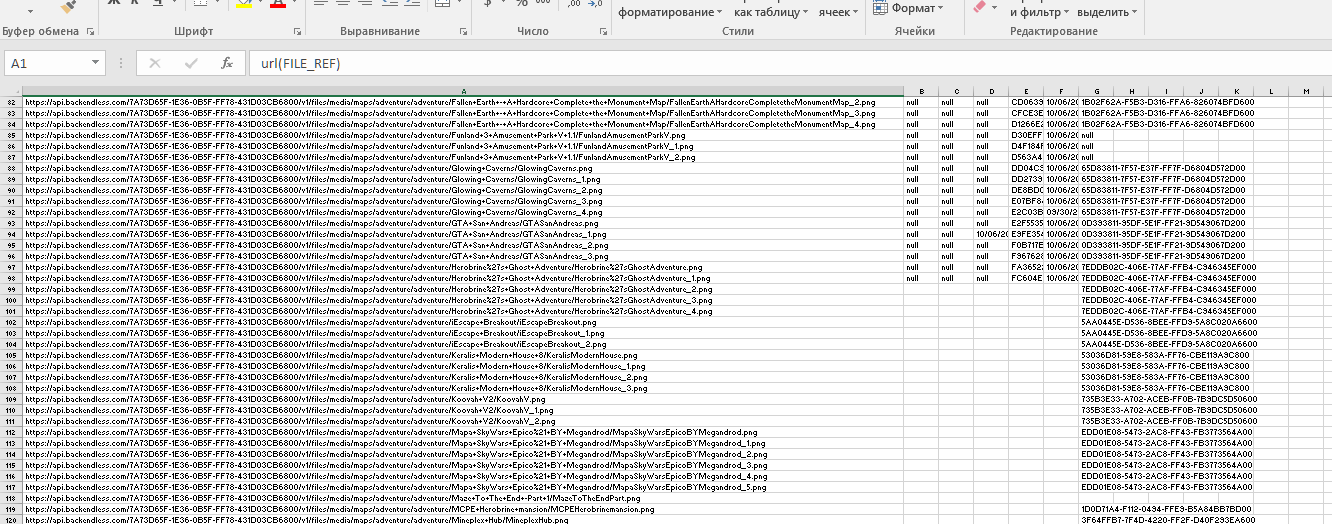Screen dimensions: 1332x524
Task: Select column L header
Action: (x=1270, y=91)
